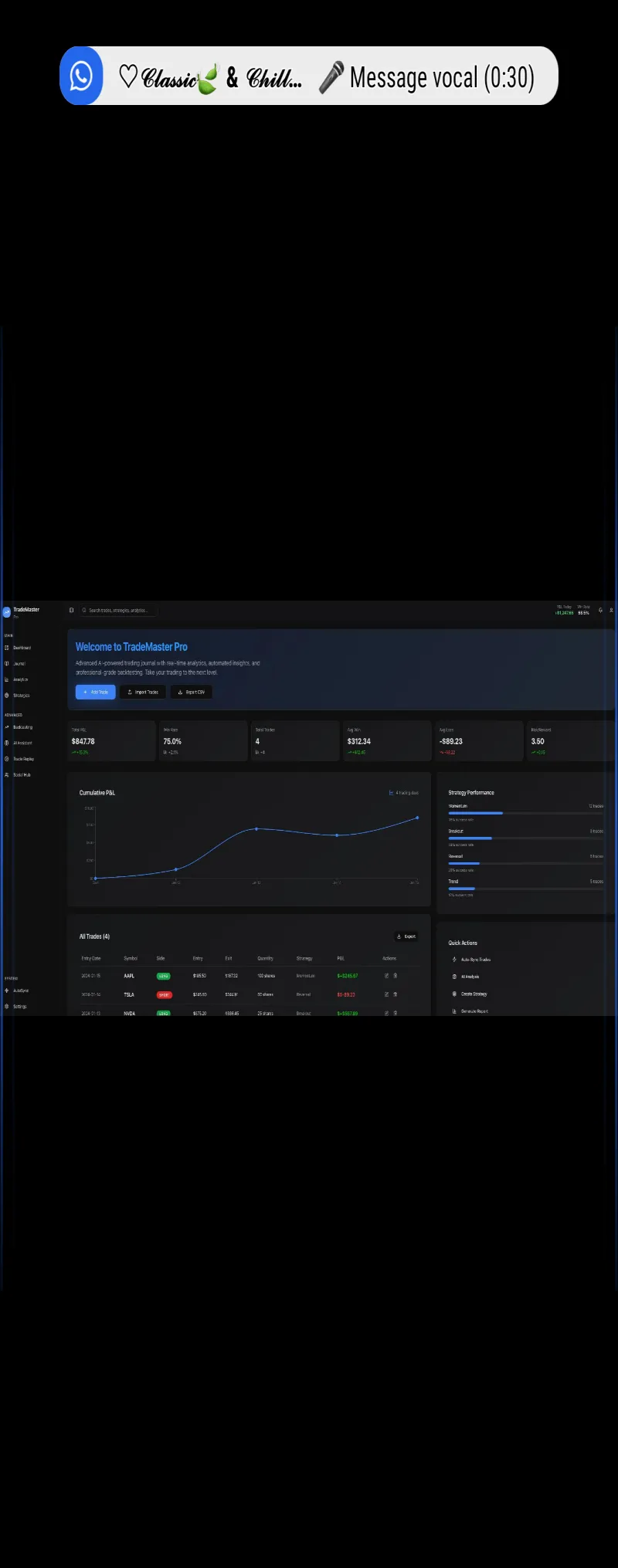618x1568 pixels.
Task: Focus the Search trades, strategies field
Action: (118, 610)
